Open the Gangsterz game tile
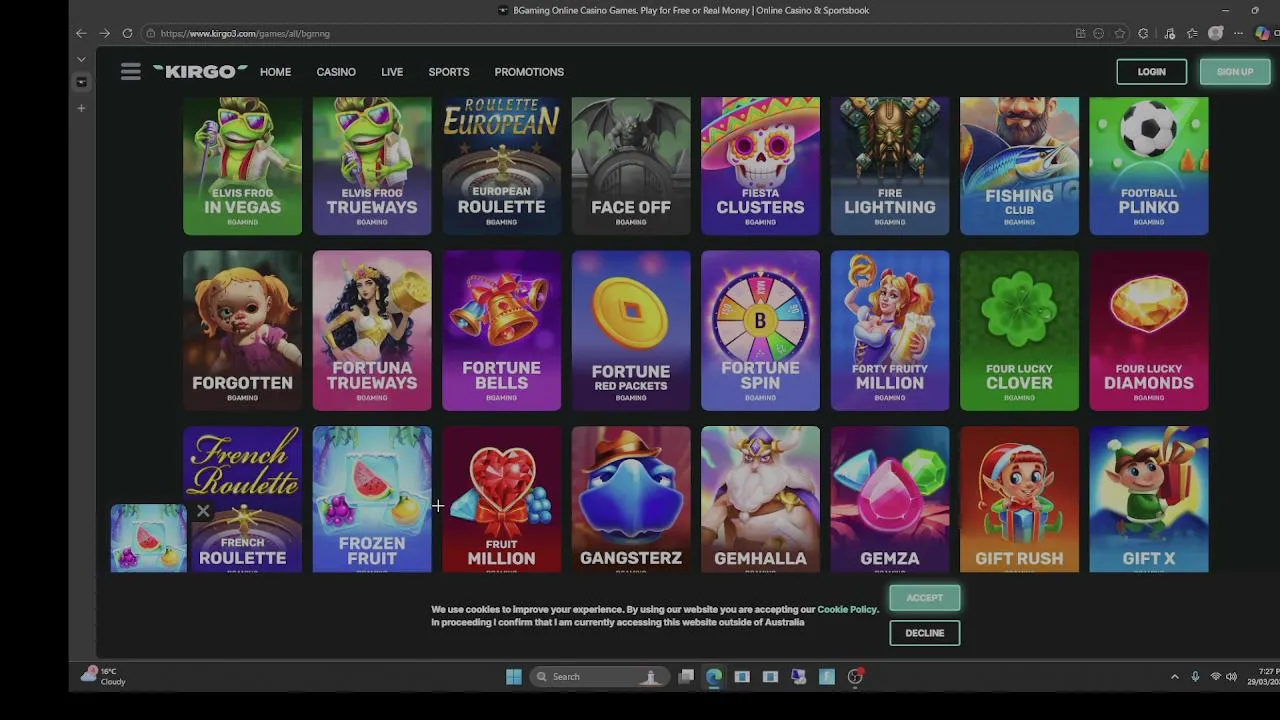 click(631, 500)
